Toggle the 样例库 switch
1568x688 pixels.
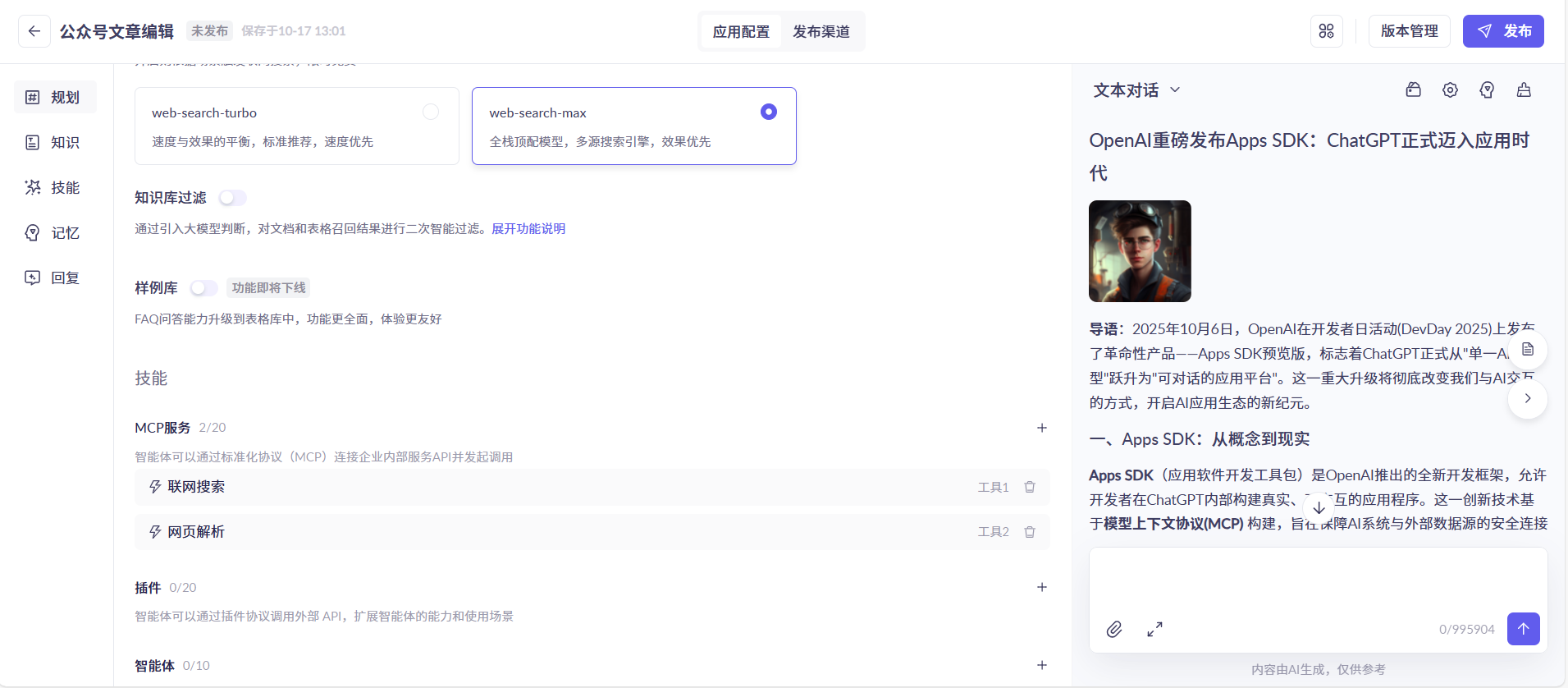pos(203,288)
